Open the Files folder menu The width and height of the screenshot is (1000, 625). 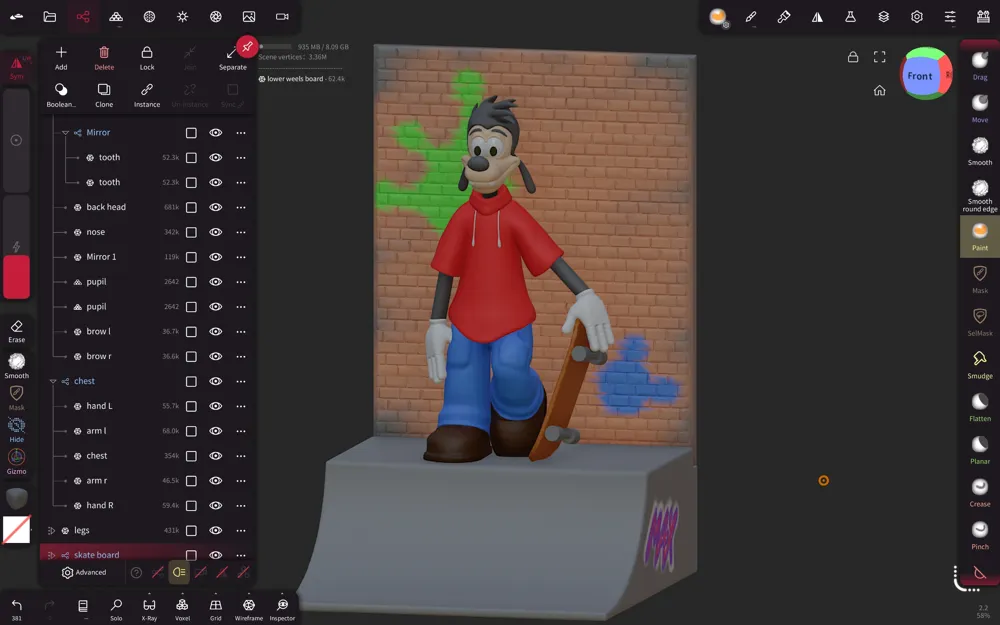[x=50, y=17]
